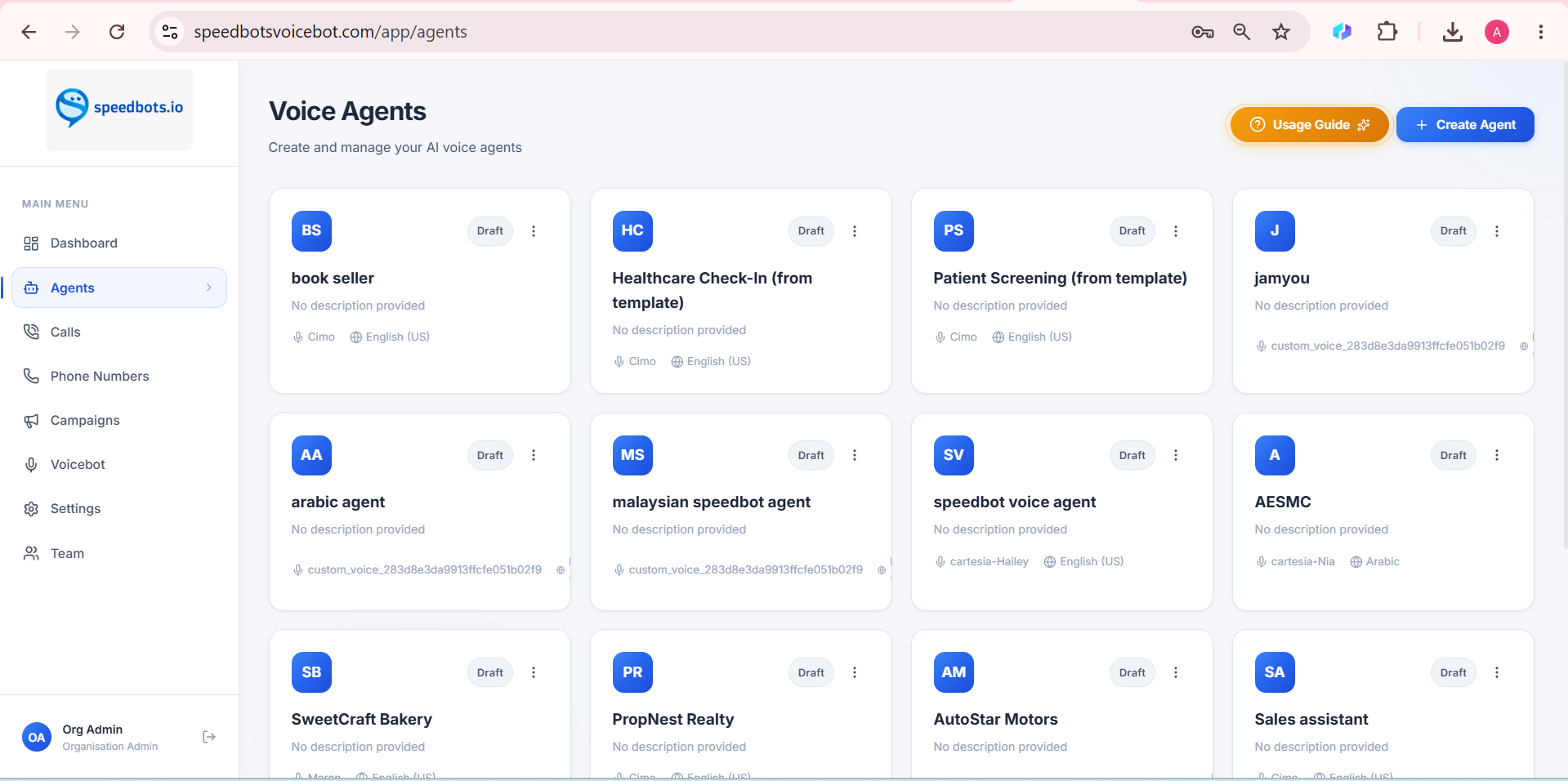Image resolution: width=1568 pixels, height=781 pixels.
Task: Open options menu for SweetCraft Bakery
Action: point(534,672)
